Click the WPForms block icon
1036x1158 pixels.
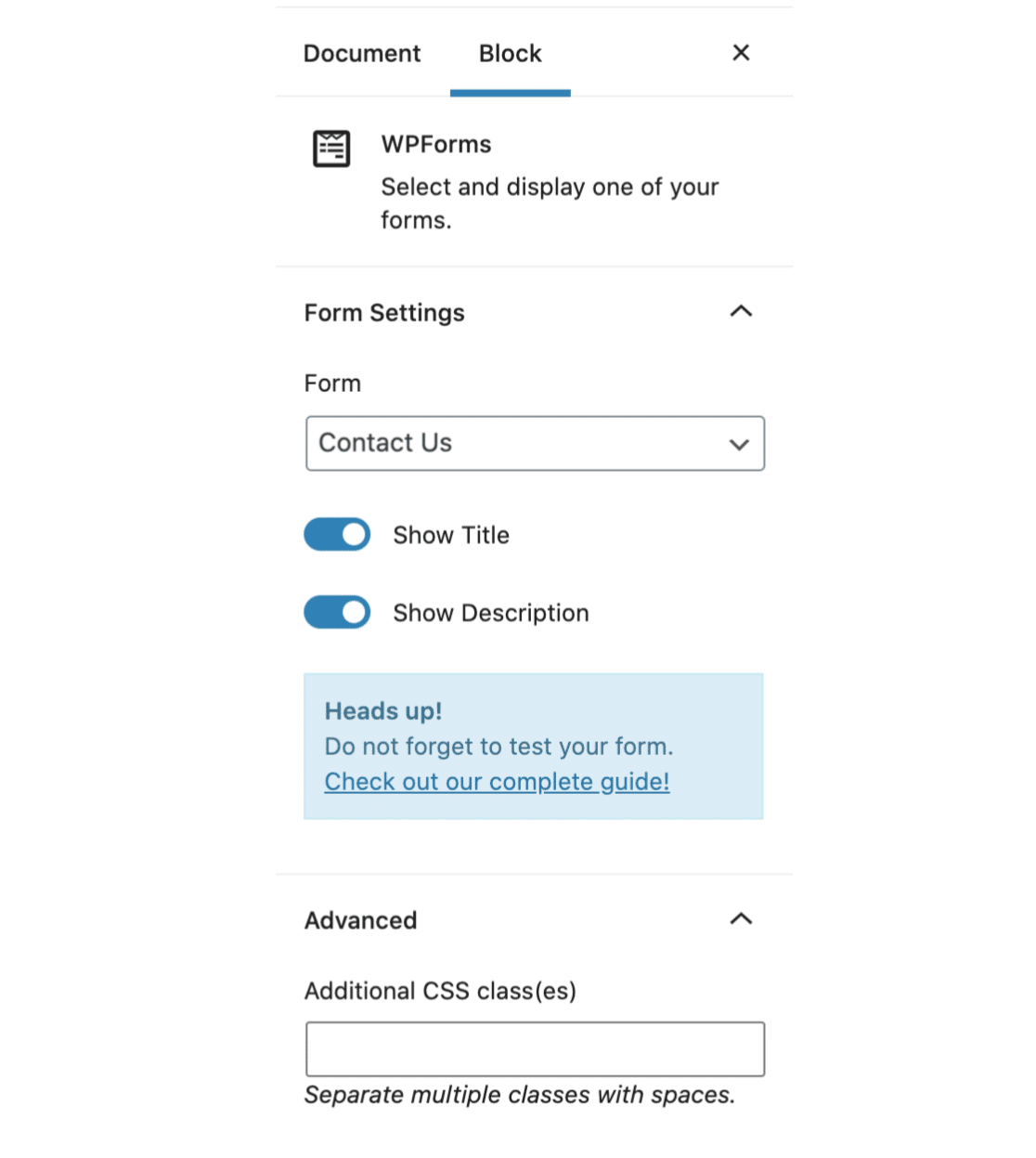click(331, 149)
